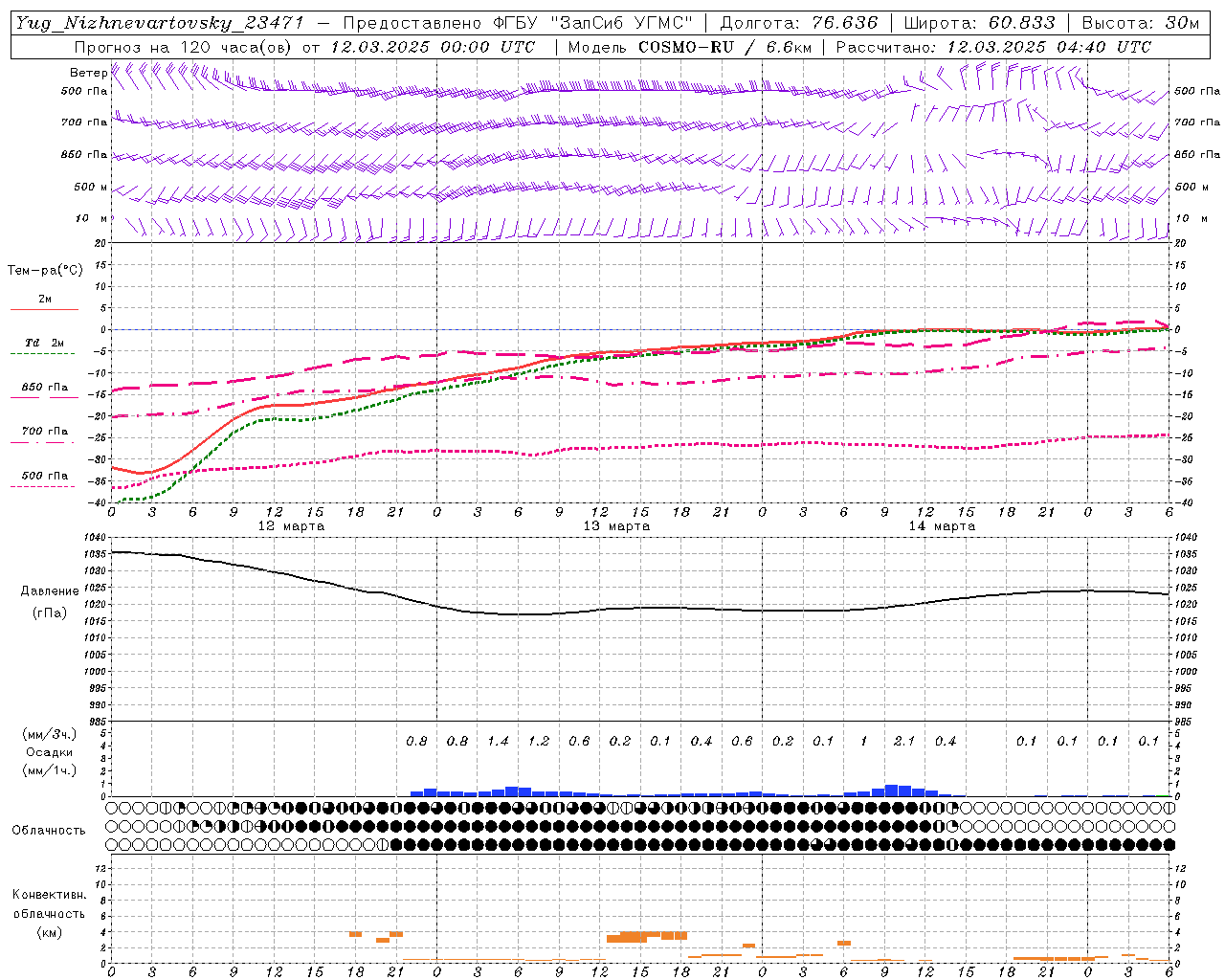
Task: Click the 1.2 precipitation value
Action: pos(539,741)
